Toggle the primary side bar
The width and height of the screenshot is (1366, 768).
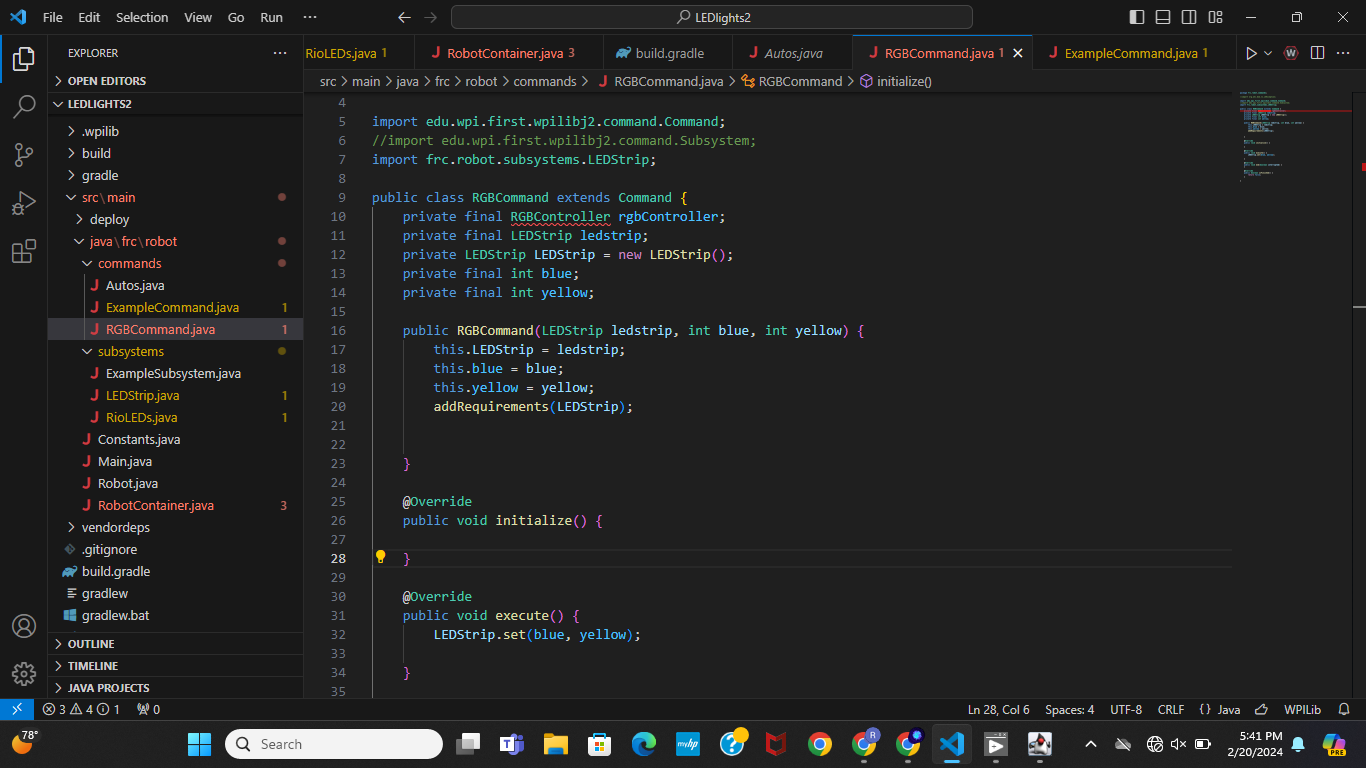(x=1137, y=17)
